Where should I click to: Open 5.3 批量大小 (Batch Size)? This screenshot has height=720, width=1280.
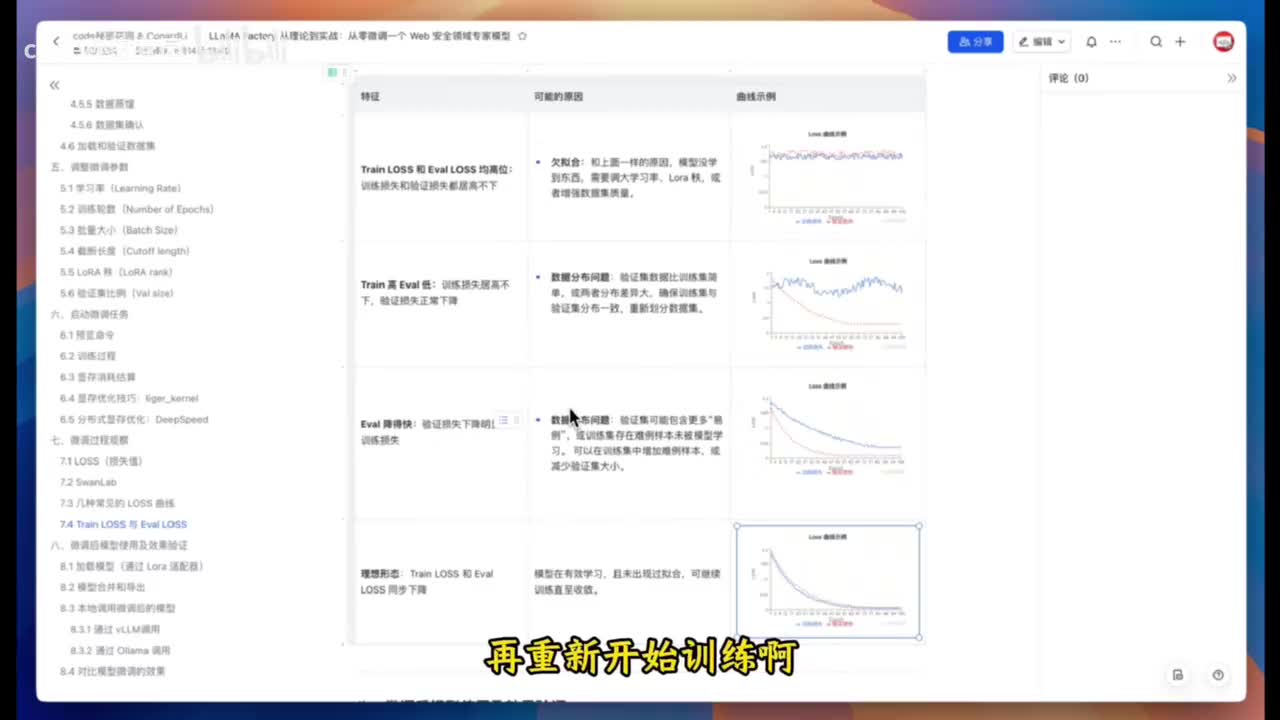pos(120,230)
